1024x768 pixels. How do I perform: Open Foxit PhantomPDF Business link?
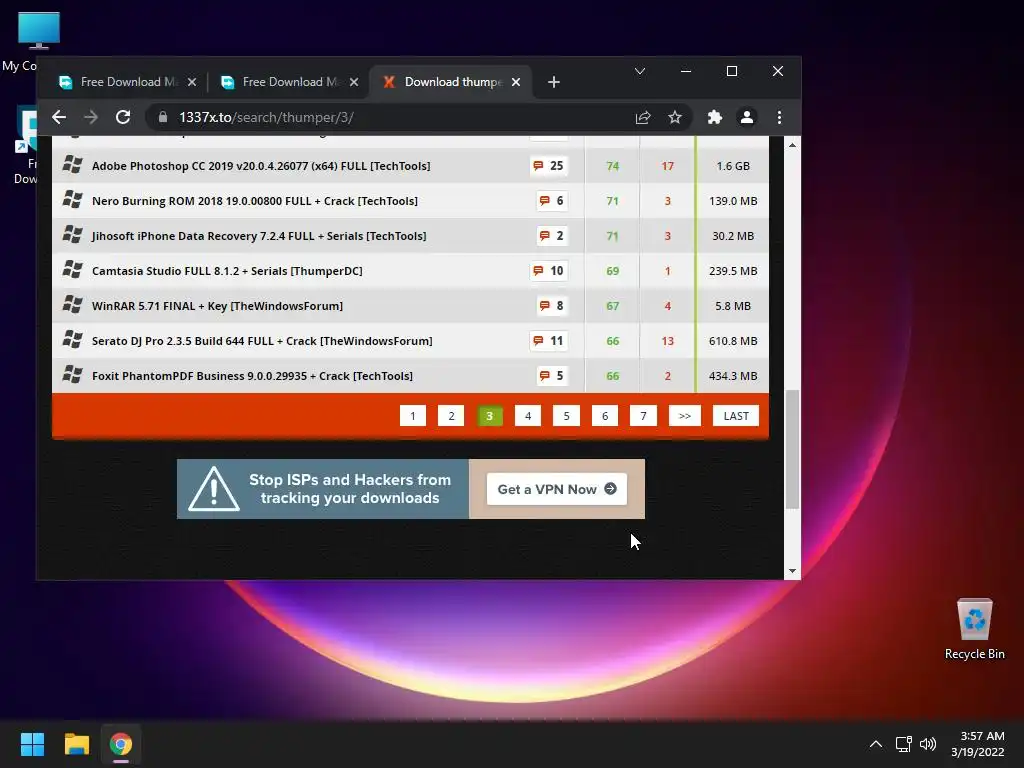click(252, 376)
